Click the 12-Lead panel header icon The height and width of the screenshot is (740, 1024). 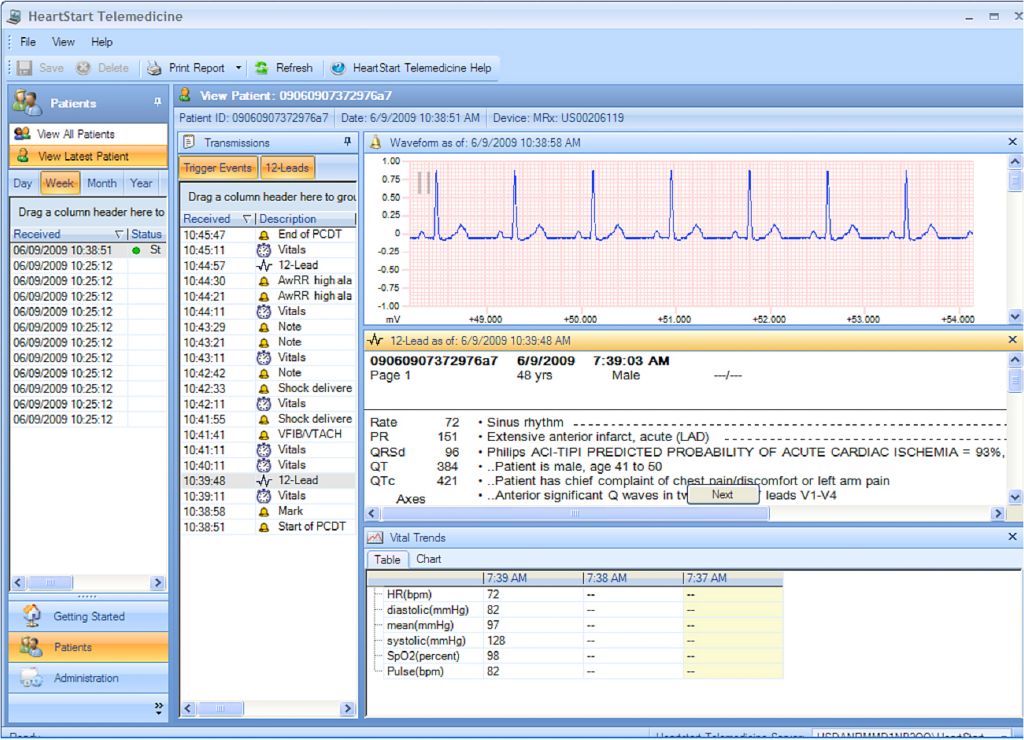(x=375, y=340)
